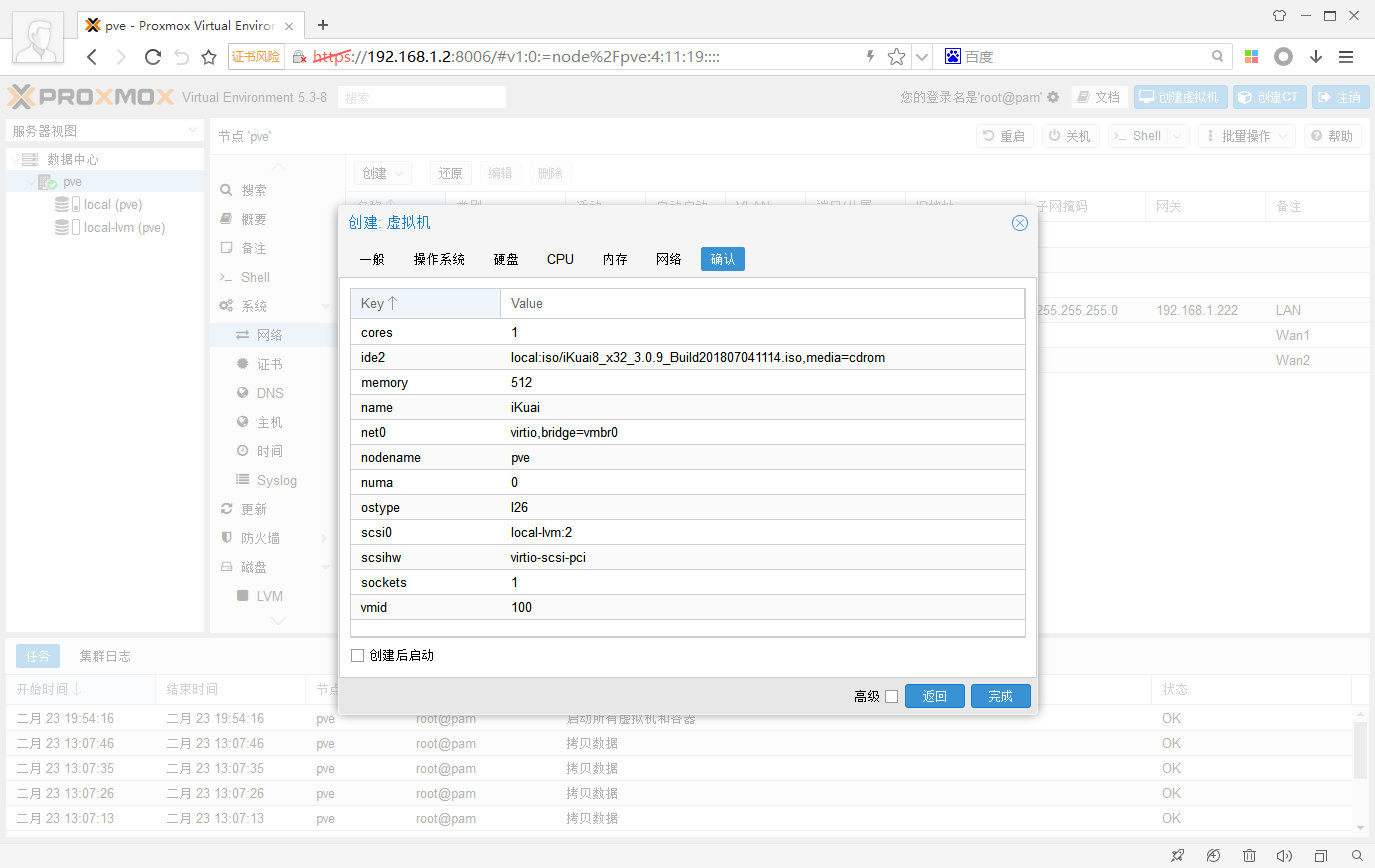Open the 证书 menu item
The height and width of the screenshot is (868, 1375).
click(270, 364)
